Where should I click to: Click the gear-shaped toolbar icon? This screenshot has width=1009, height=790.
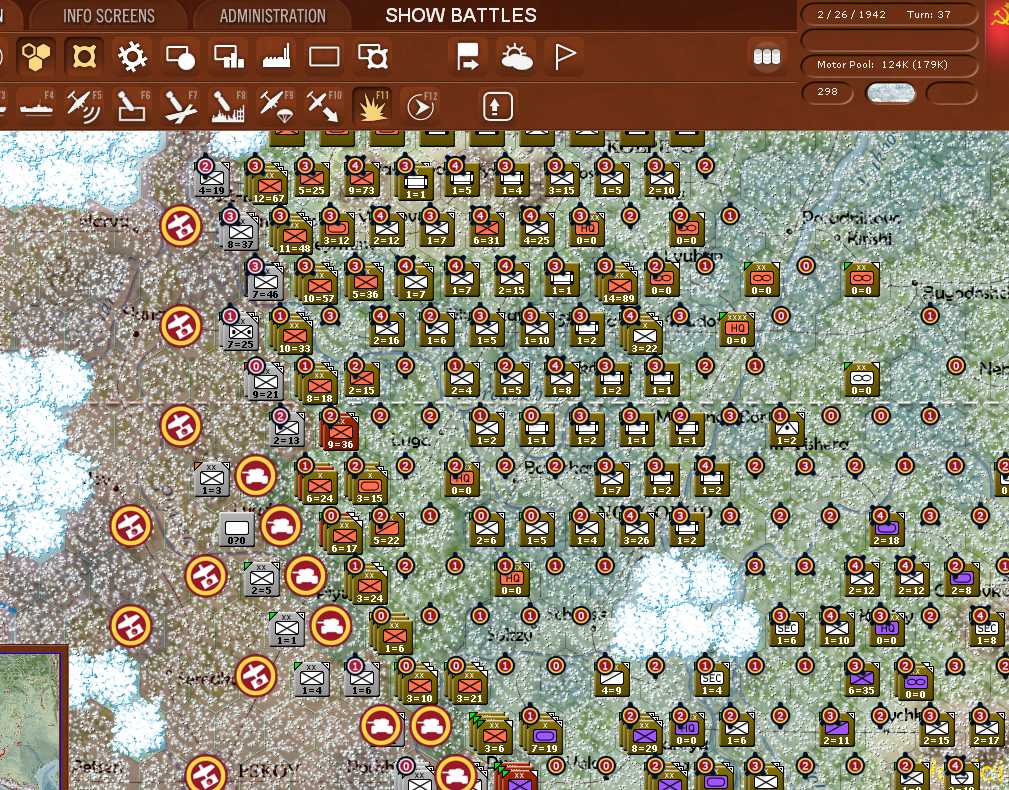(132, 57)
